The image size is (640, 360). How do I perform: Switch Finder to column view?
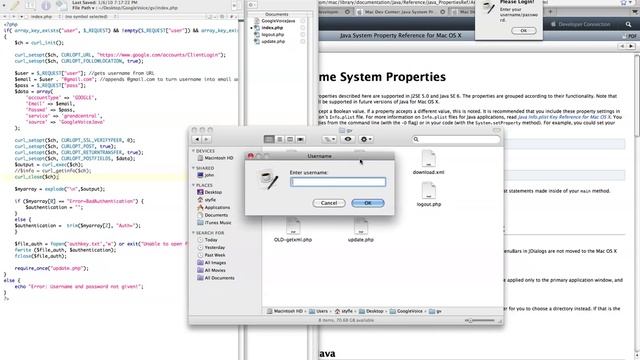pos(290,139)
